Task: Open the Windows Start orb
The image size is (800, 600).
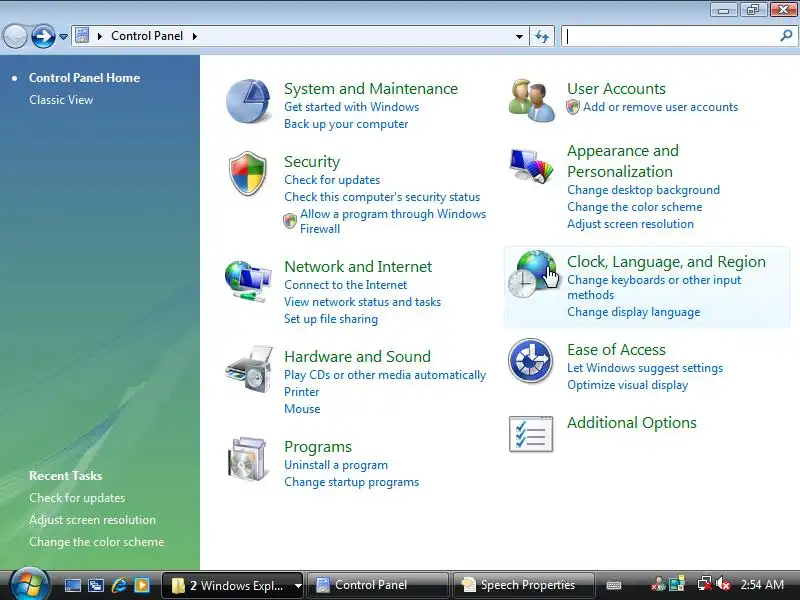Action: point(29,583)
